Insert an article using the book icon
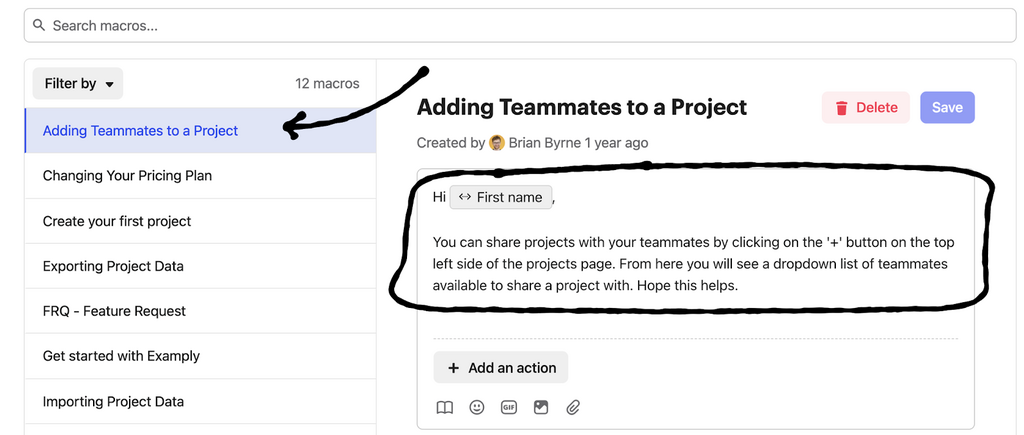Screen dimensions: 1024x435 pyautogui.click(x=445, y=407)
